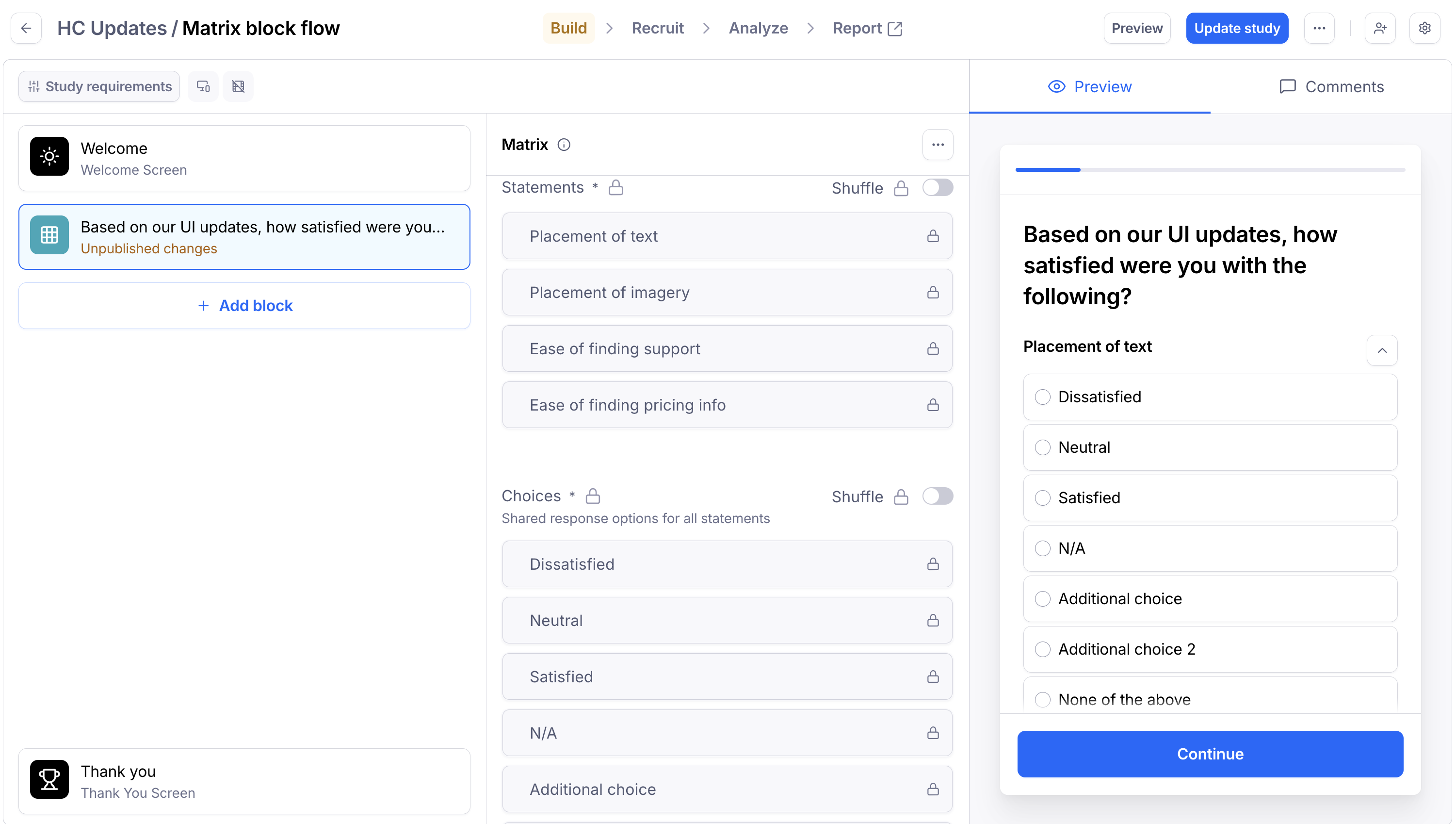Image resolution: width=1456 pixels, height=824 pixels.
Task: Click lock icon on N/A choice
Action: pyautogui.click(x=932, y=733)
